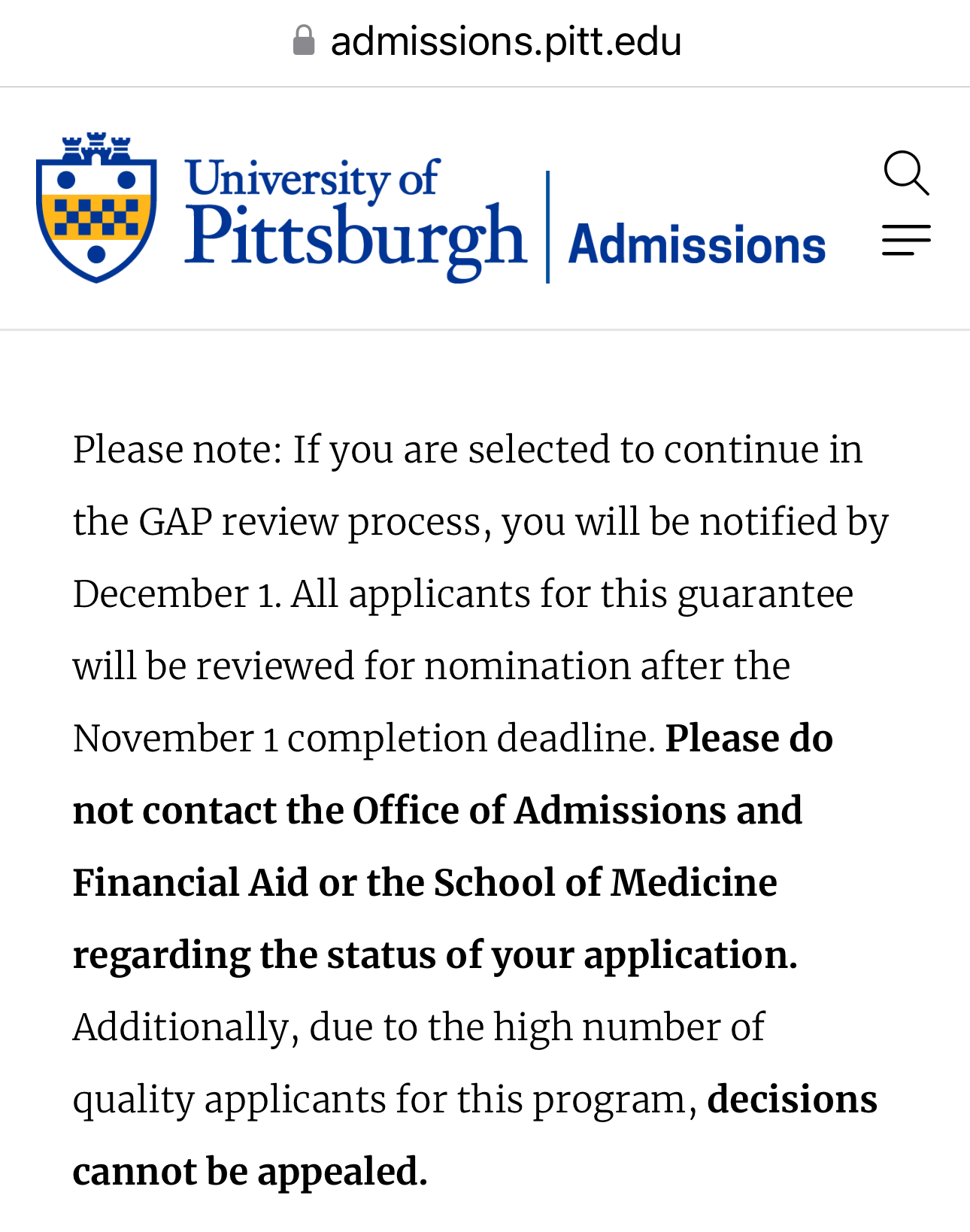The image size is (970, 1232).
Task: Click the "Please note:" opening text
Action: pyautogui.click(x=177, y=450)
